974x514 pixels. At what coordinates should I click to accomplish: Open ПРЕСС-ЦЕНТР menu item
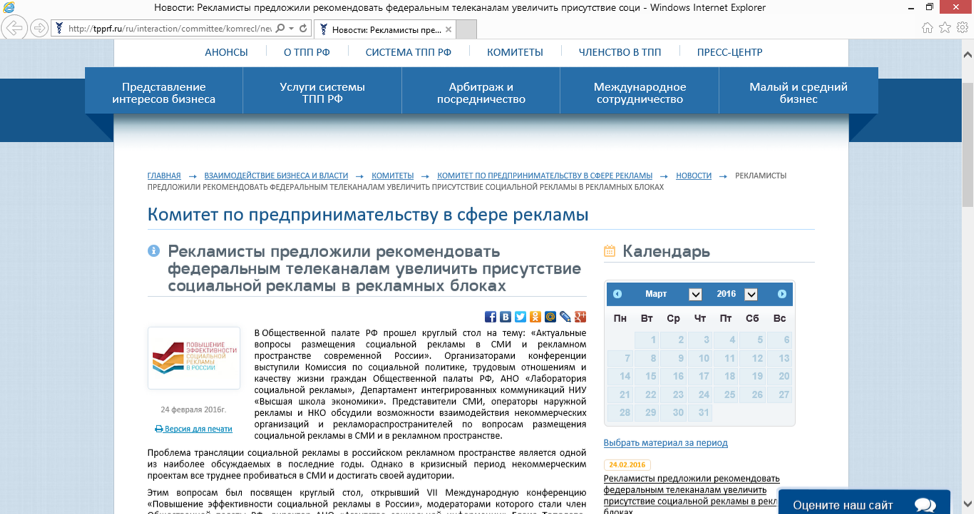point(729,52)
